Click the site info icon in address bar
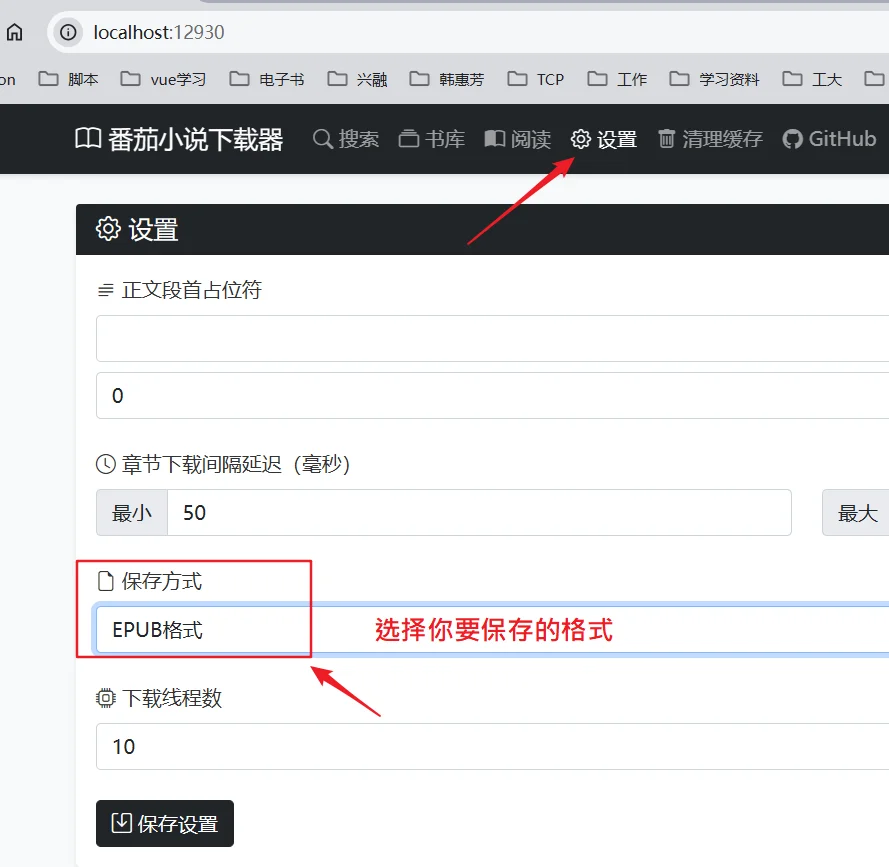This screenshot has width=889, height=867. point(68,32)
